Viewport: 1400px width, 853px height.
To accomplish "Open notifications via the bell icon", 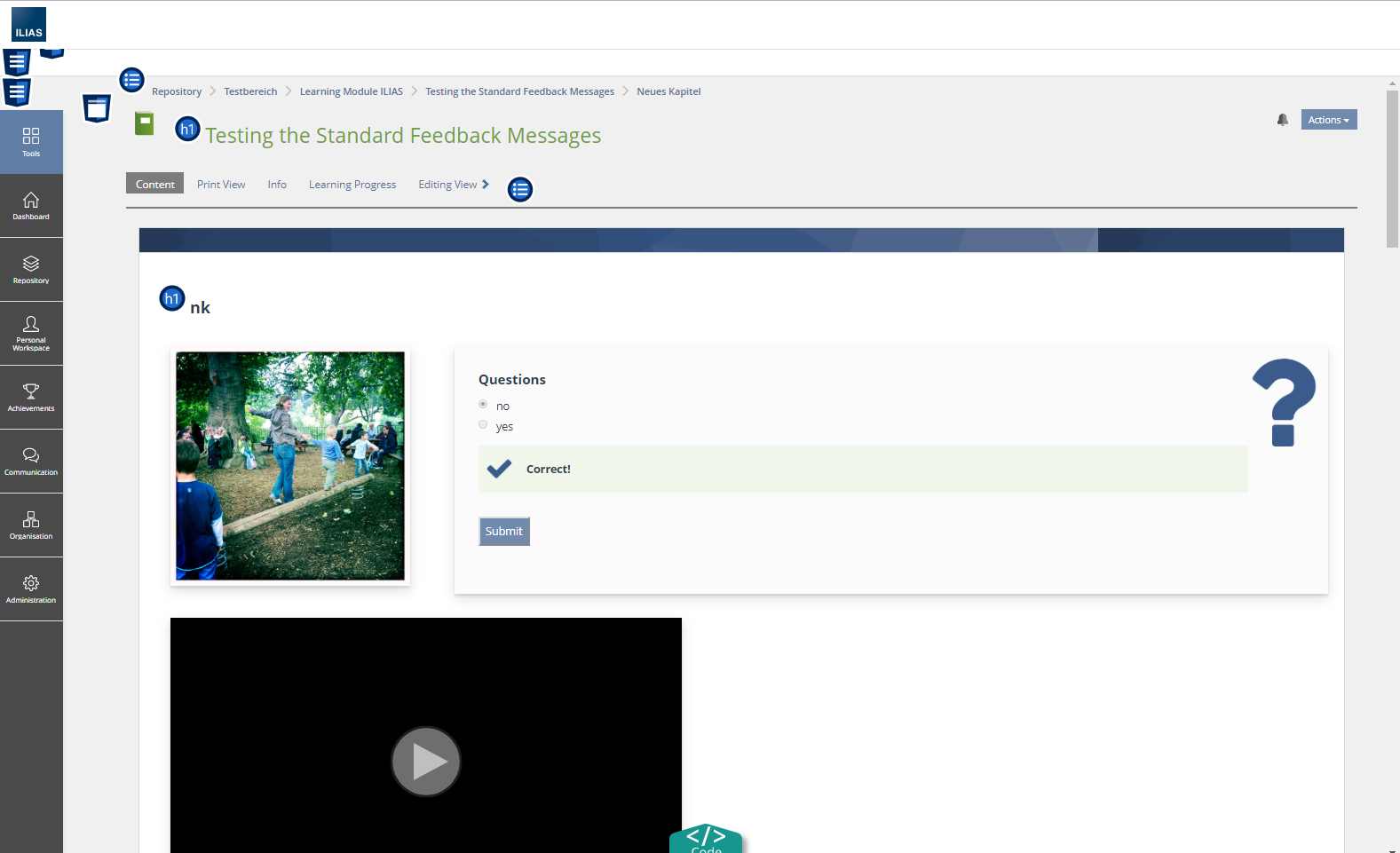I will pyautogui.click(x=1282, y=120).
